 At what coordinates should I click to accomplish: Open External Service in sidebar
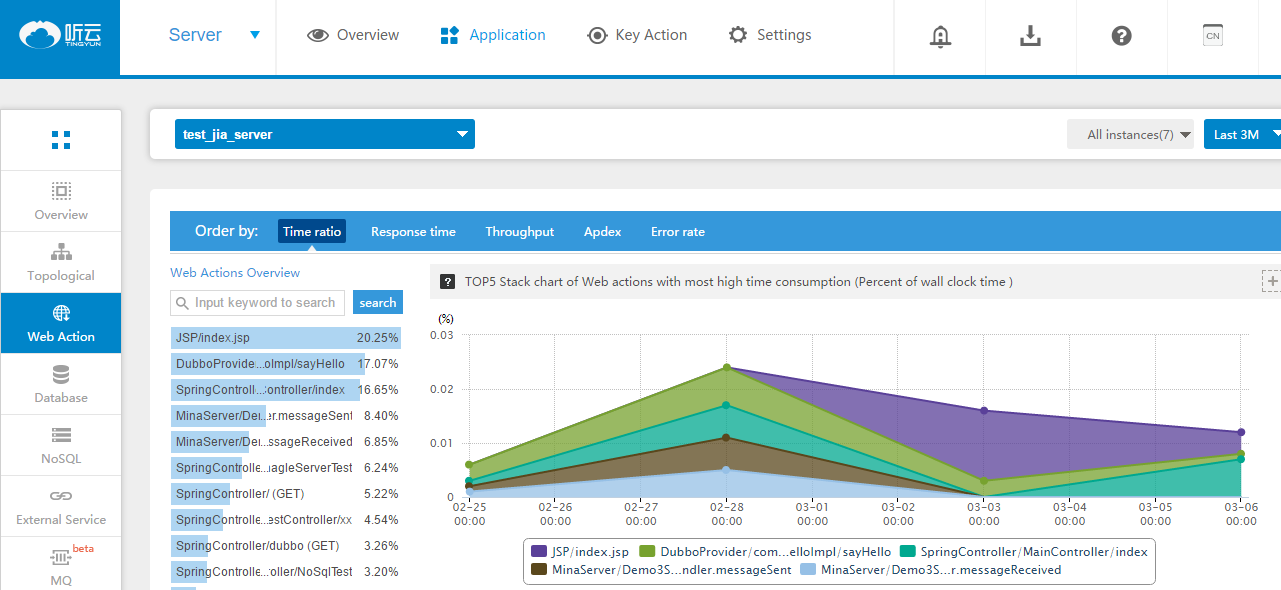pyautogui.click(x=61, y=507)
